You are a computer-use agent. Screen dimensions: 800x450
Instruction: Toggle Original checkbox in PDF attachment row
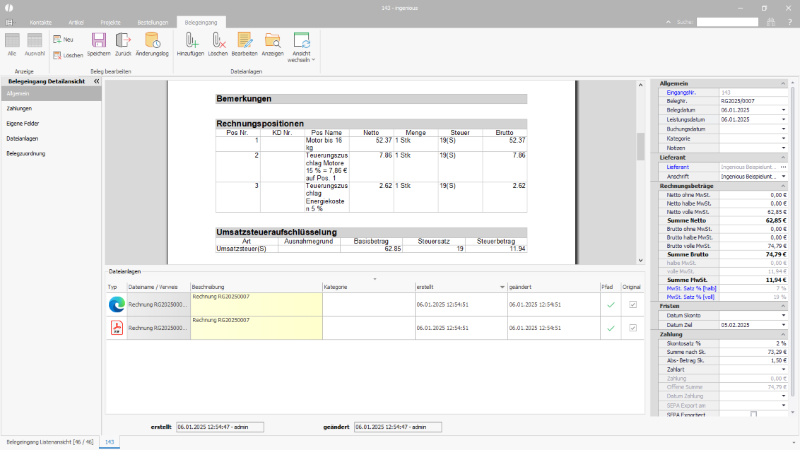tap(633, 328)
